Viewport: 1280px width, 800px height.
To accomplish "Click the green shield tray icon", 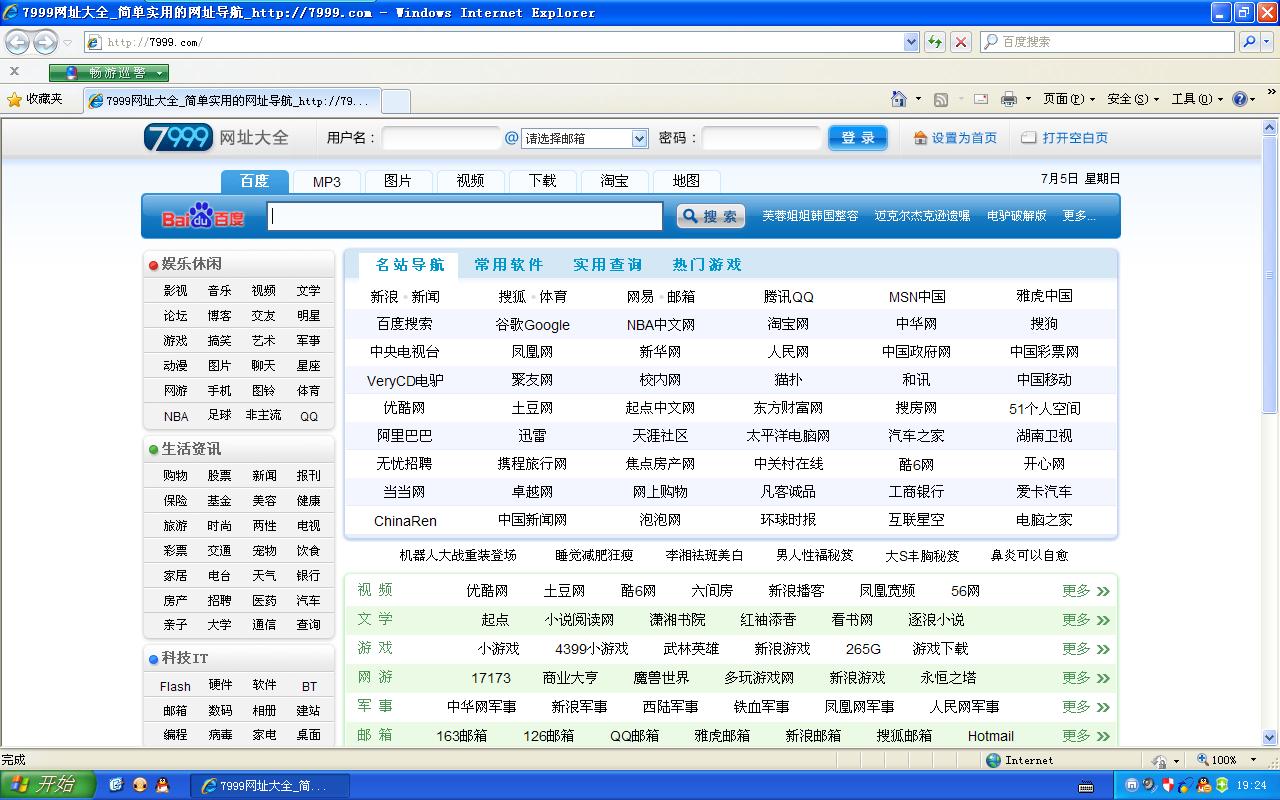I will tap(1222, 786).
